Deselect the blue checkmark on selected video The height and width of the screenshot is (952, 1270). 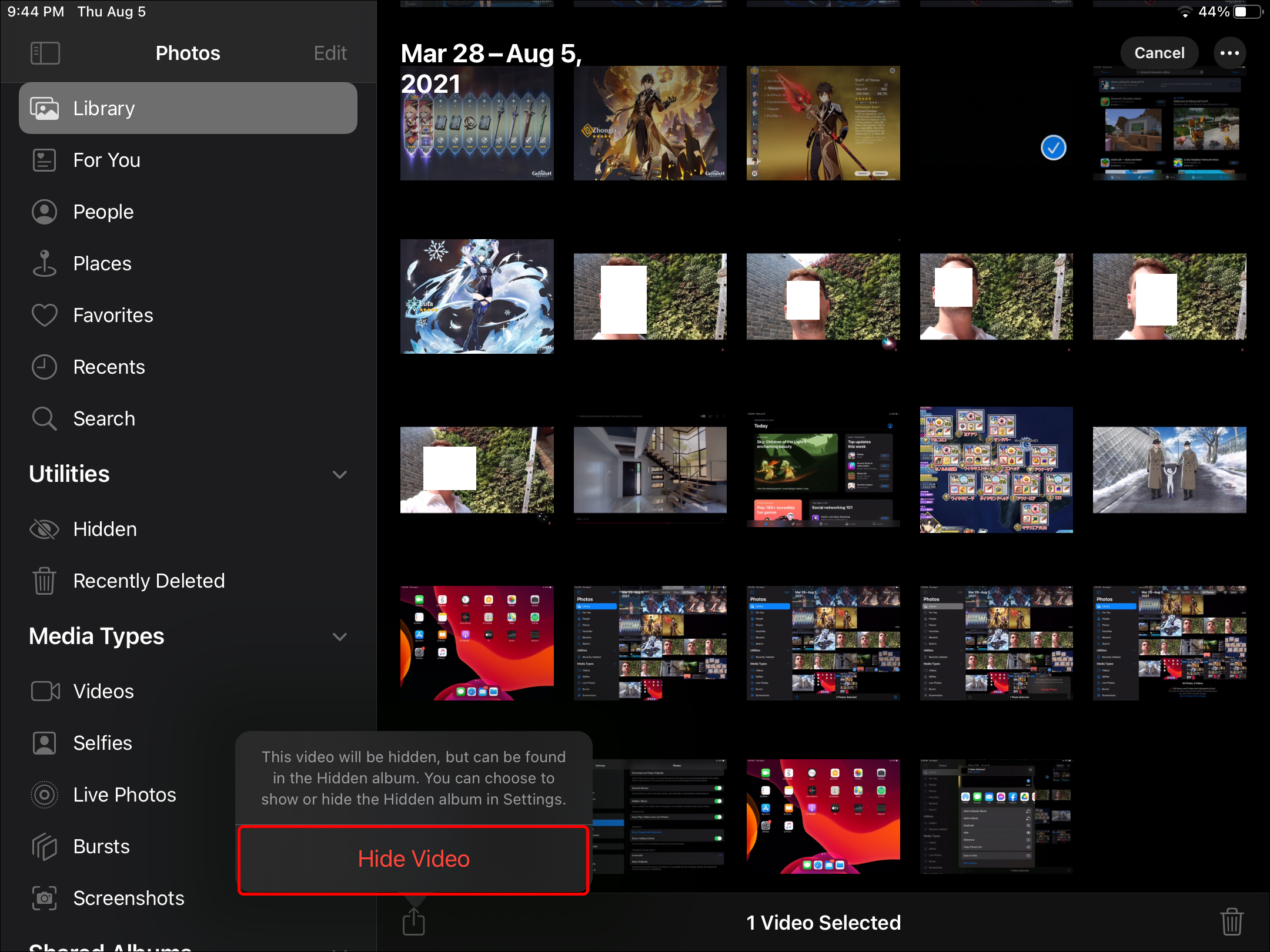point(1053,148)
